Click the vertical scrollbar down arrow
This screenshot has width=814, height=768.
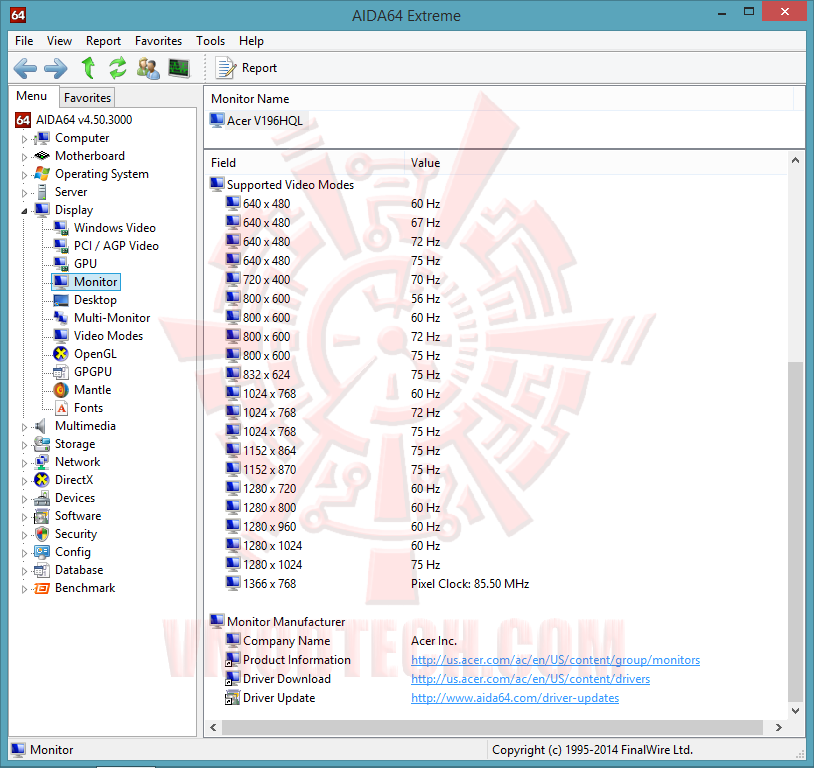click(x=795, y=711)
